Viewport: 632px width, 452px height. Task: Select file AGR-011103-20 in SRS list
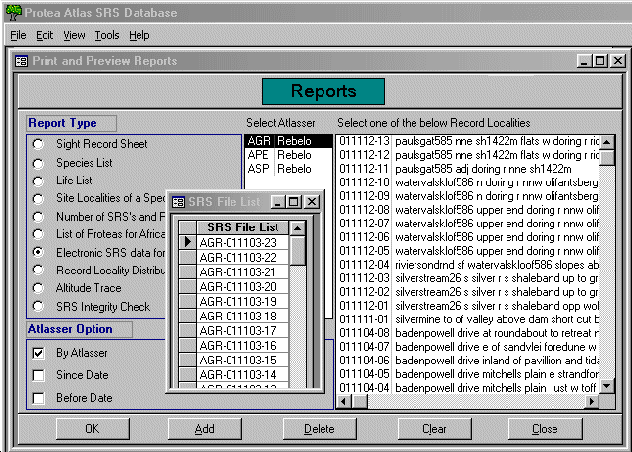(242, 286)
